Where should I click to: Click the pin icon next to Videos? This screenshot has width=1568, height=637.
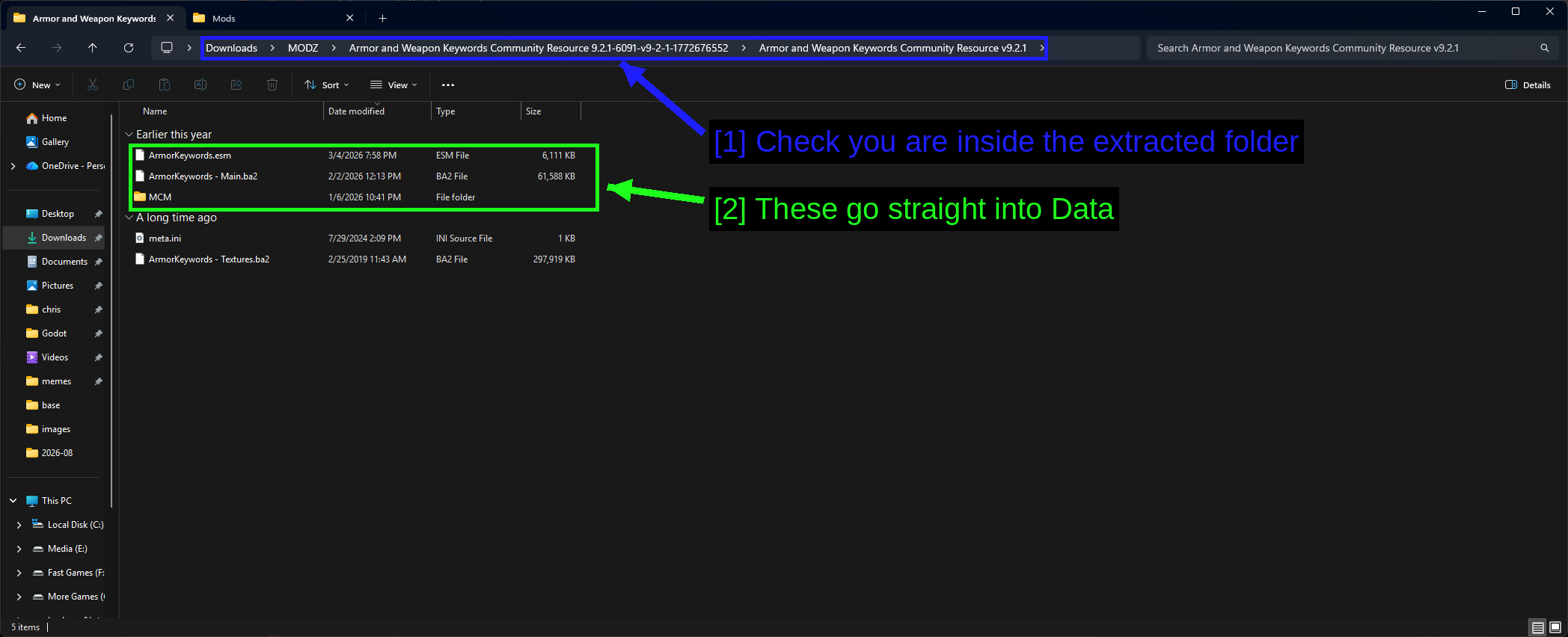coord(98,357)
